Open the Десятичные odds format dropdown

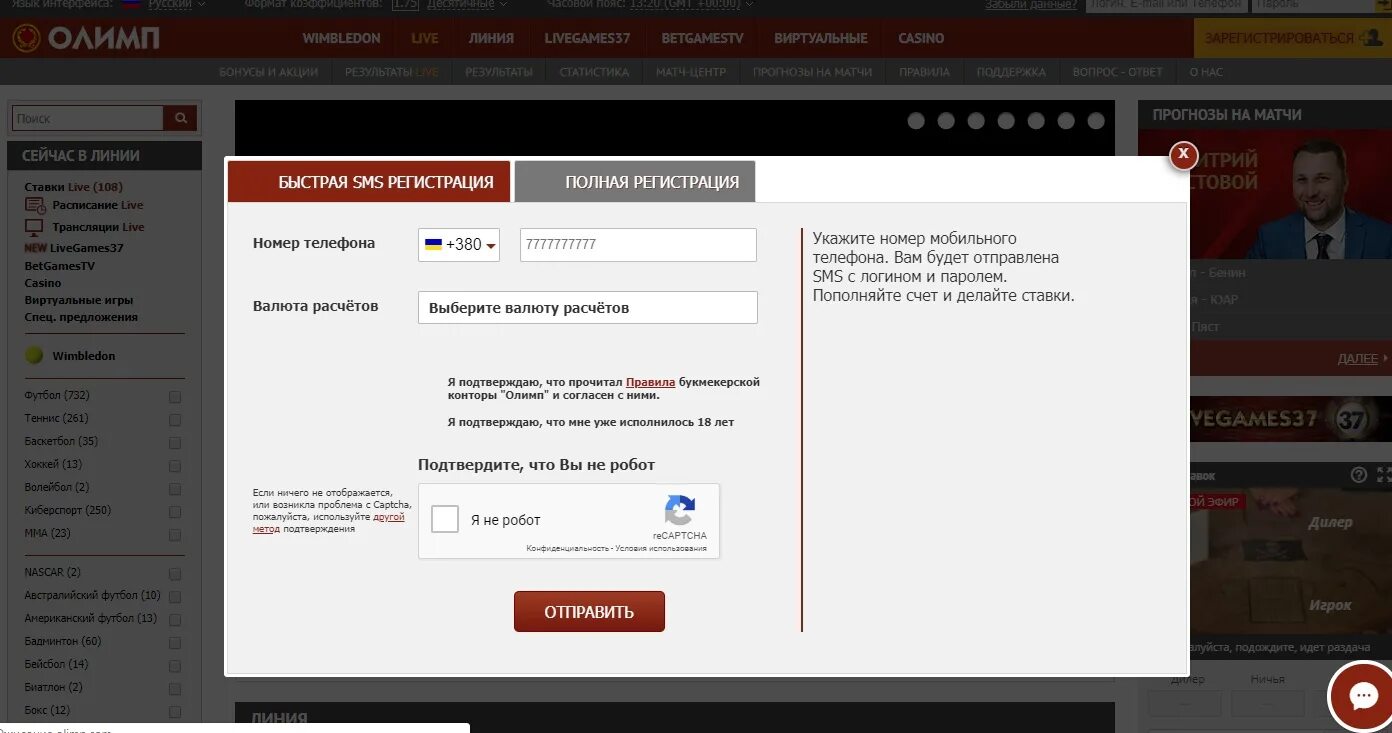click(x=466, y=4)
